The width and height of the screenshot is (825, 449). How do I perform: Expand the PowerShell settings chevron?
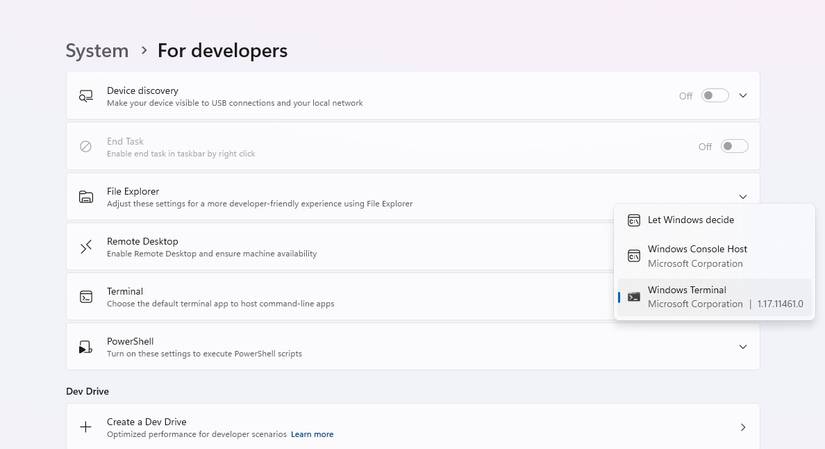pyautogui.click(x=743, y=347)
